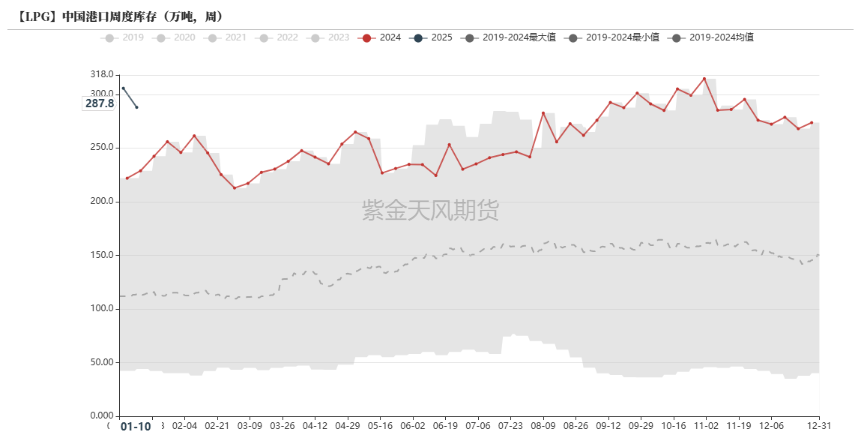
Task: Select the 07-23 x-axis label
Action: coord(510,426)
